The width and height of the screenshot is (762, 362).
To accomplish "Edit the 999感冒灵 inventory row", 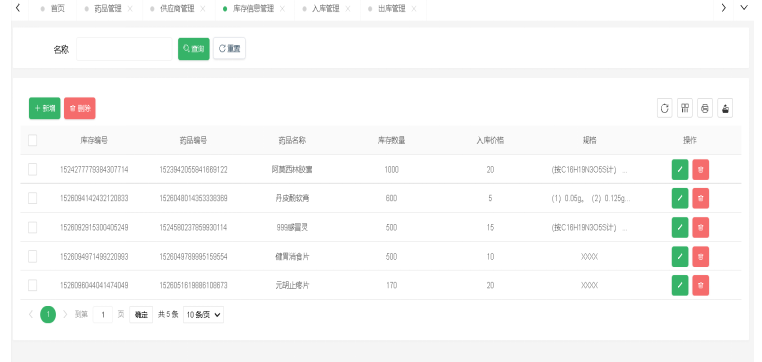I will 680,227.
